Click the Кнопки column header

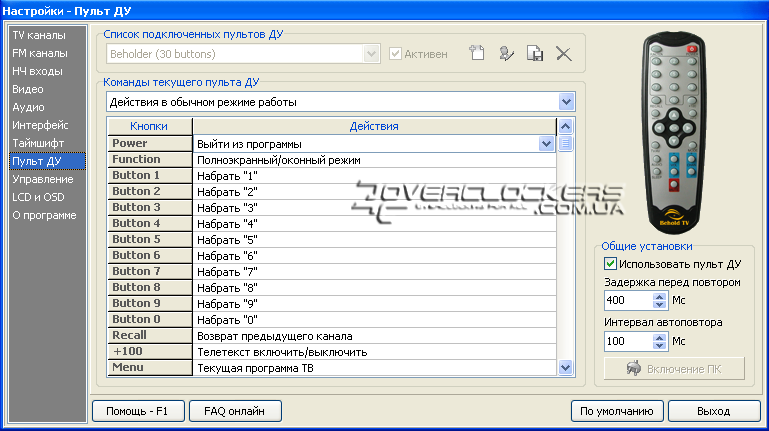[149, 126]
